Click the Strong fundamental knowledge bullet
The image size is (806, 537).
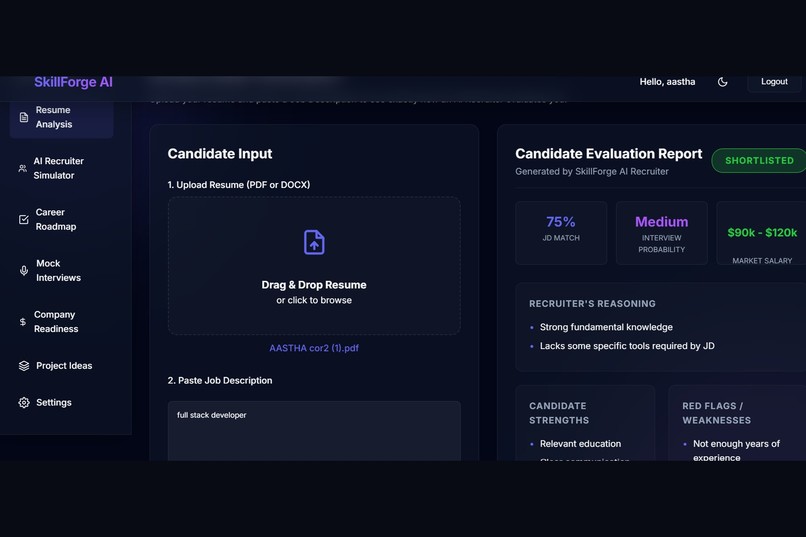pyautogui.click(x=606, y=327)
